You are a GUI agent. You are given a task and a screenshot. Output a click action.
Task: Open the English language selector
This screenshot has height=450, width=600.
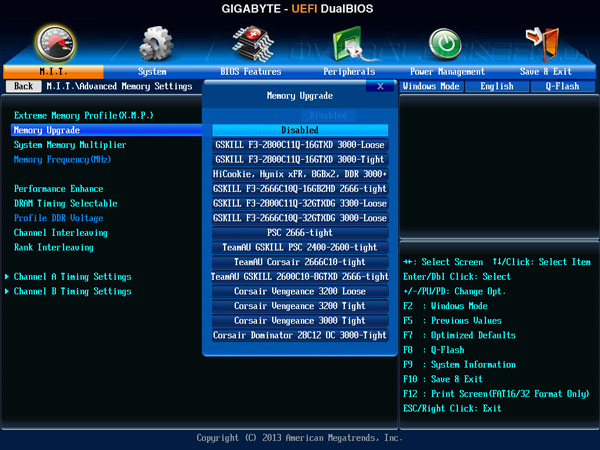point(497,86)
